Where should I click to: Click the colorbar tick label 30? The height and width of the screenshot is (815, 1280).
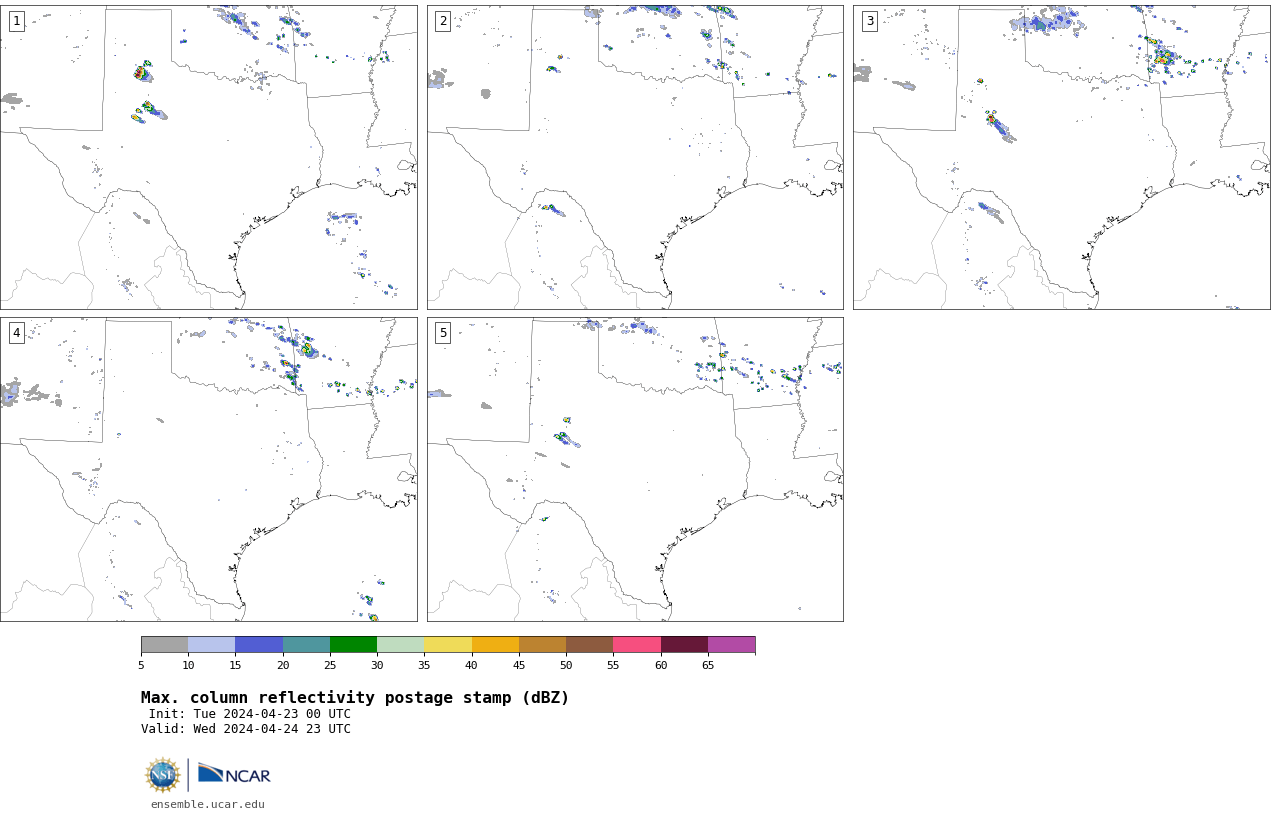tap(377, 665)
